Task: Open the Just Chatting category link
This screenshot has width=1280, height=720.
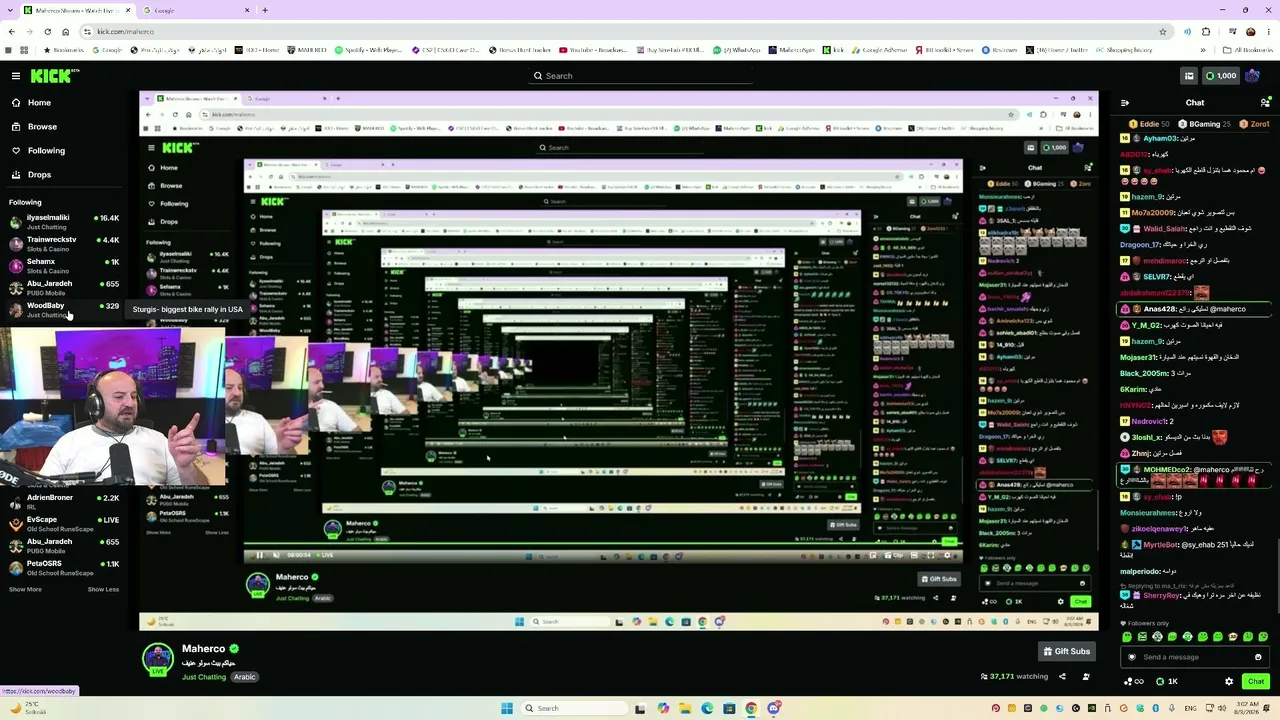Action: tap(204, 677)
